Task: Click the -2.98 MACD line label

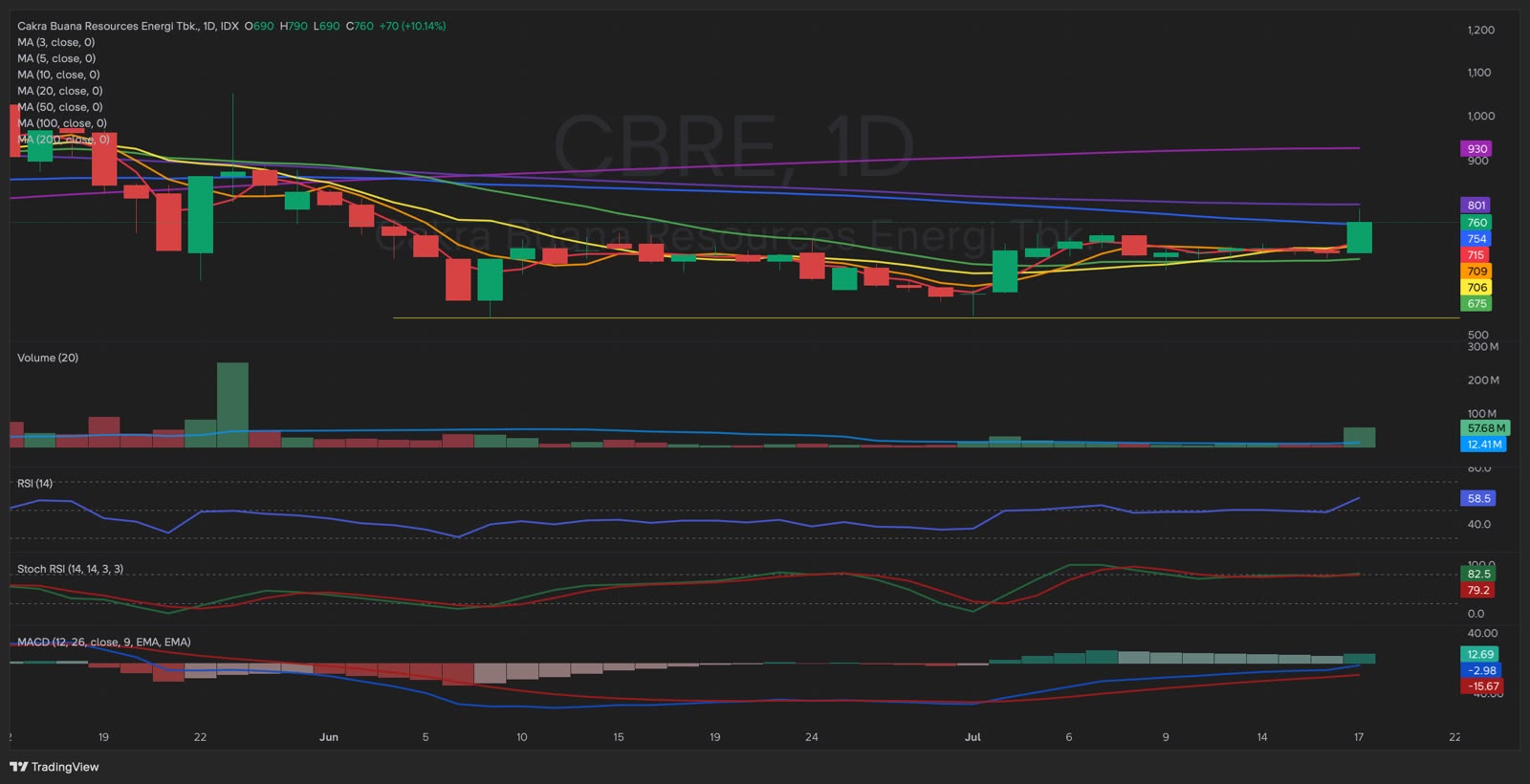Action: point(1481,671)
